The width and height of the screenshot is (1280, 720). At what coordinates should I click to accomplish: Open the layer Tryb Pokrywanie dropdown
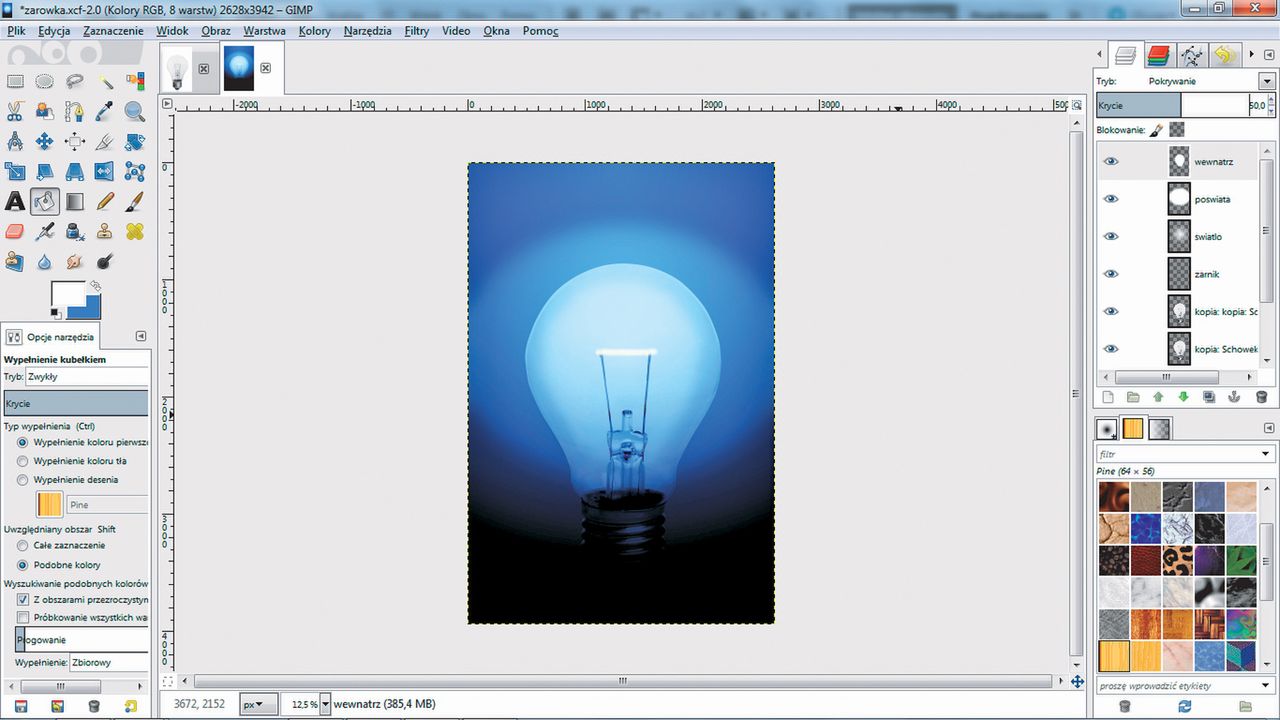(x=1267, y=81)
